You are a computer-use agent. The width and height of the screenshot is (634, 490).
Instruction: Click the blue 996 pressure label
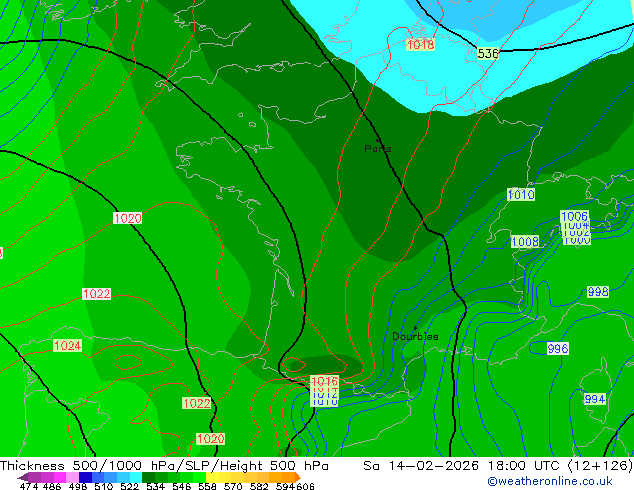coord(558,348)
